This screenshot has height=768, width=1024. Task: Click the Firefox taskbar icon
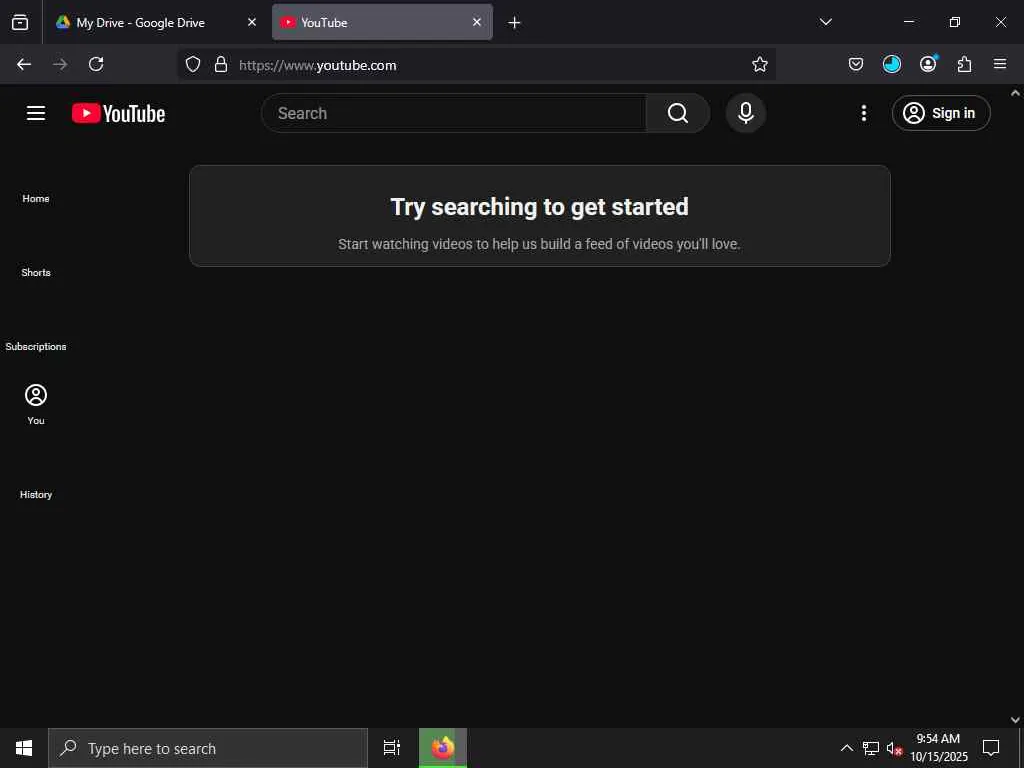443,748
